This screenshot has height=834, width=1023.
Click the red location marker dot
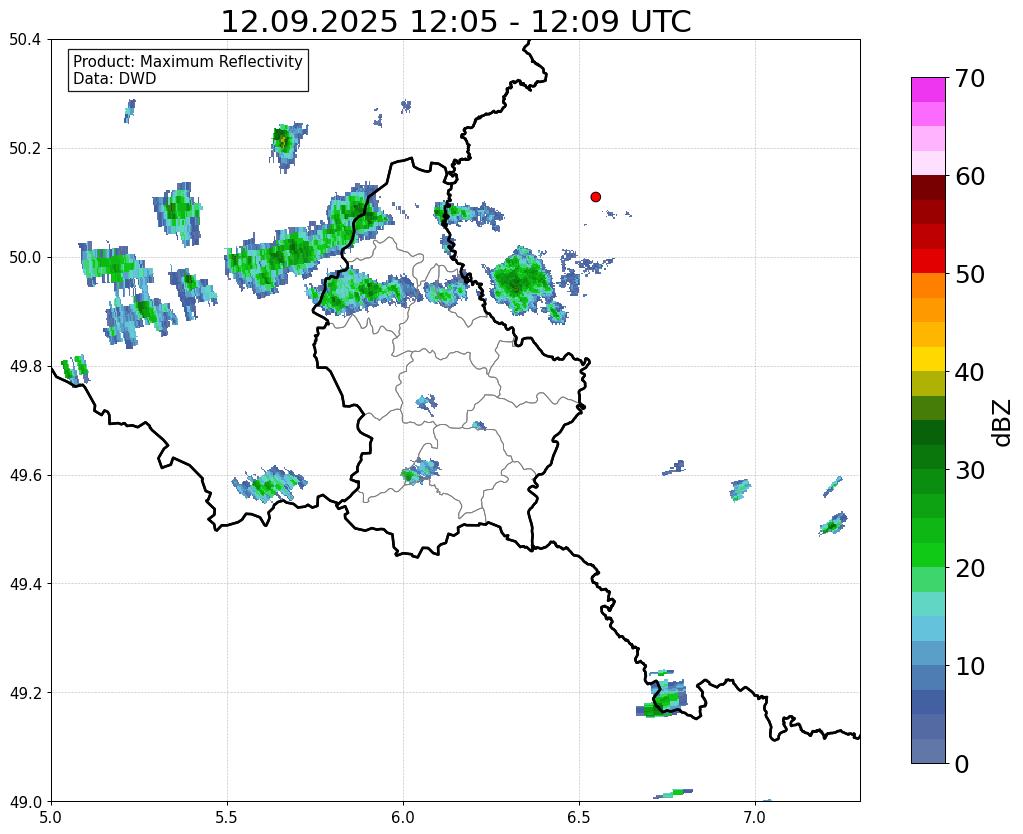pyautogui.click(x=595, y=196)
